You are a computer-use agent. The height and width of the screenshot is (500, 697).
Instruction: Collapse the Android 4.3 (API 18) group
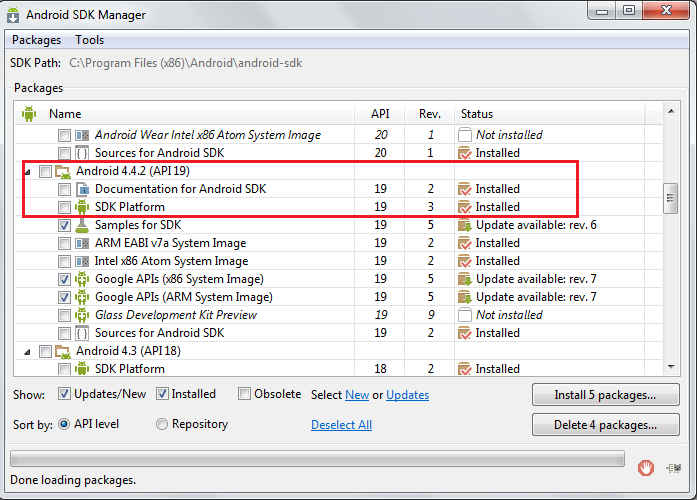(x=28, y=352)
